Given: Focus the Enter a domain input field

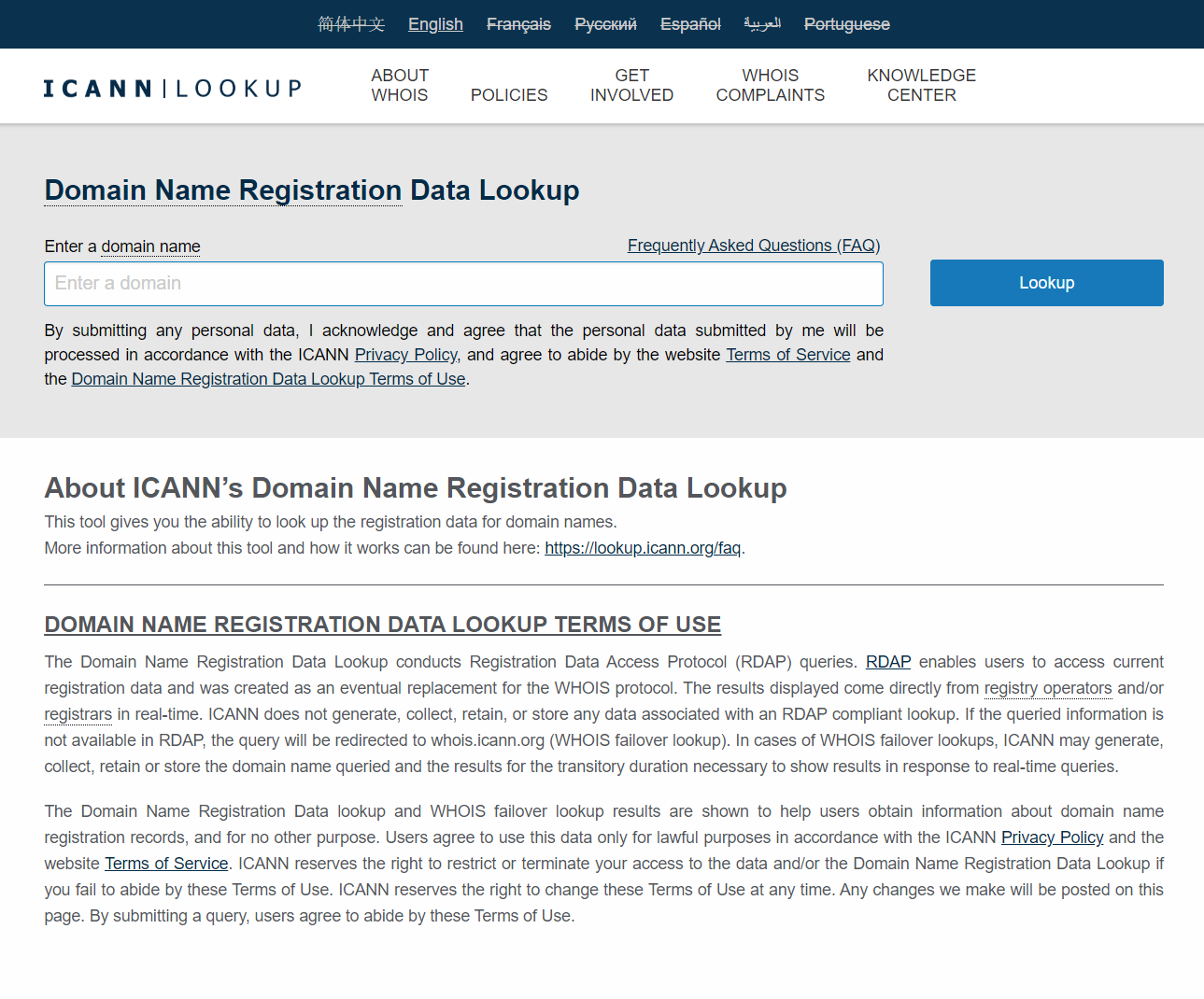Looking at the screenshot, I should point(463,284).
